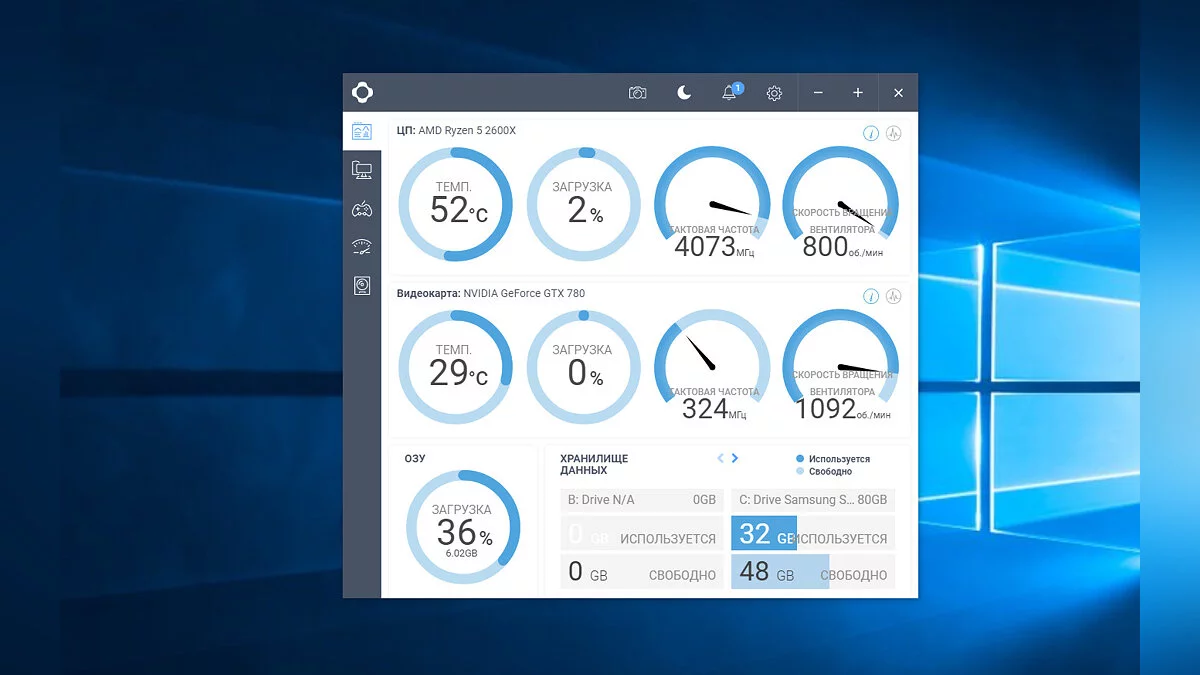This screenshot has width=1200, height=675.
Task: Click the CPU load 2% gauge
Action: [583, 204]
